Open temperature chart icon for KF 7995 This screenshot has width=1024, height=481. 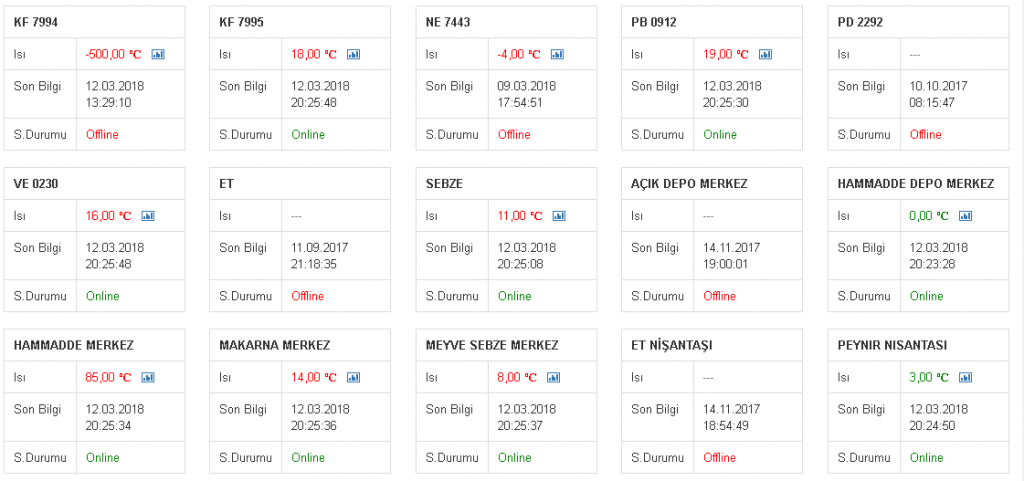pyautogui.click(x=353, y=54)
